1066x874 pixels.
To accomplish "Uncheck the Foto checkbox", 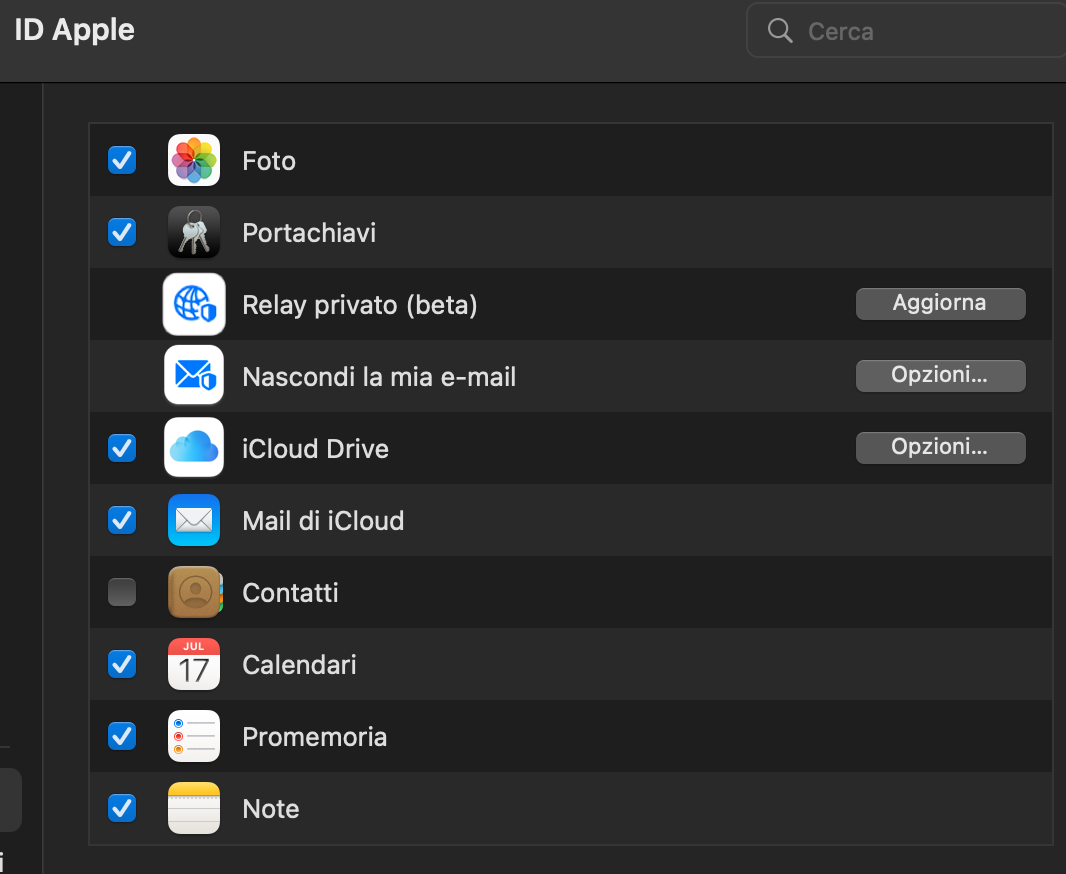I will tap(122, 160).
